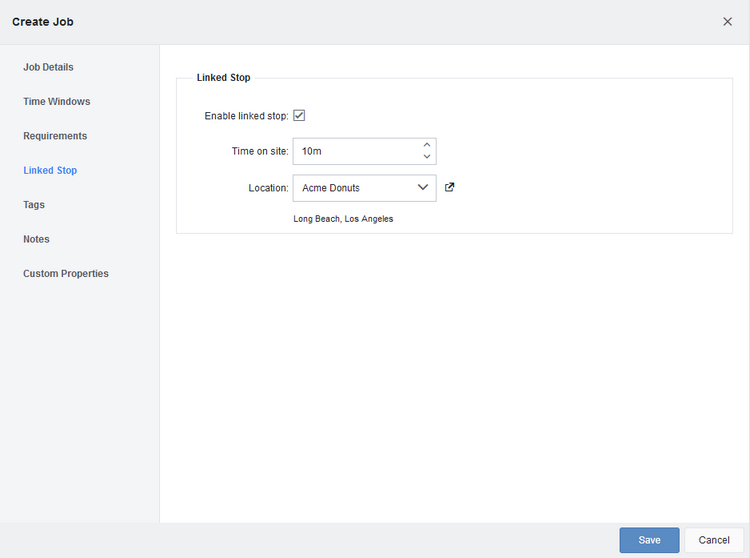Click the Enable linked stop label
Image resolution: width=750 pixels, height=558 pixels.
[246, 116]
